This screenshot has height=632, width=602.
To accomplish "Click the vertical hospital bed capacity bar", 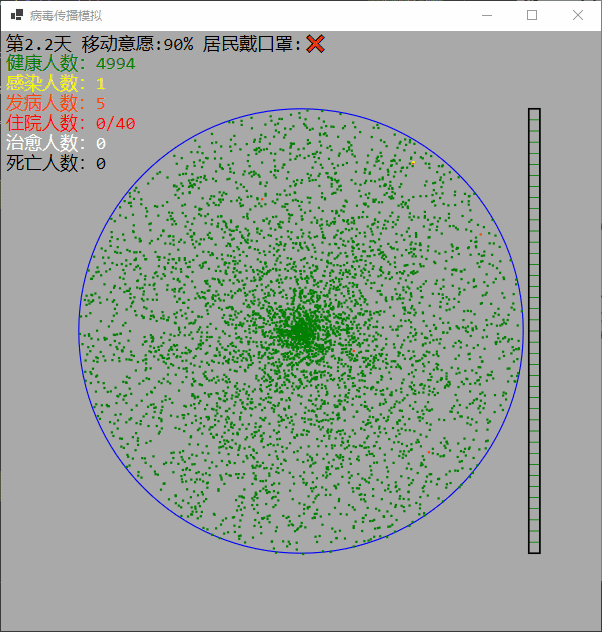I will [534, 331].
